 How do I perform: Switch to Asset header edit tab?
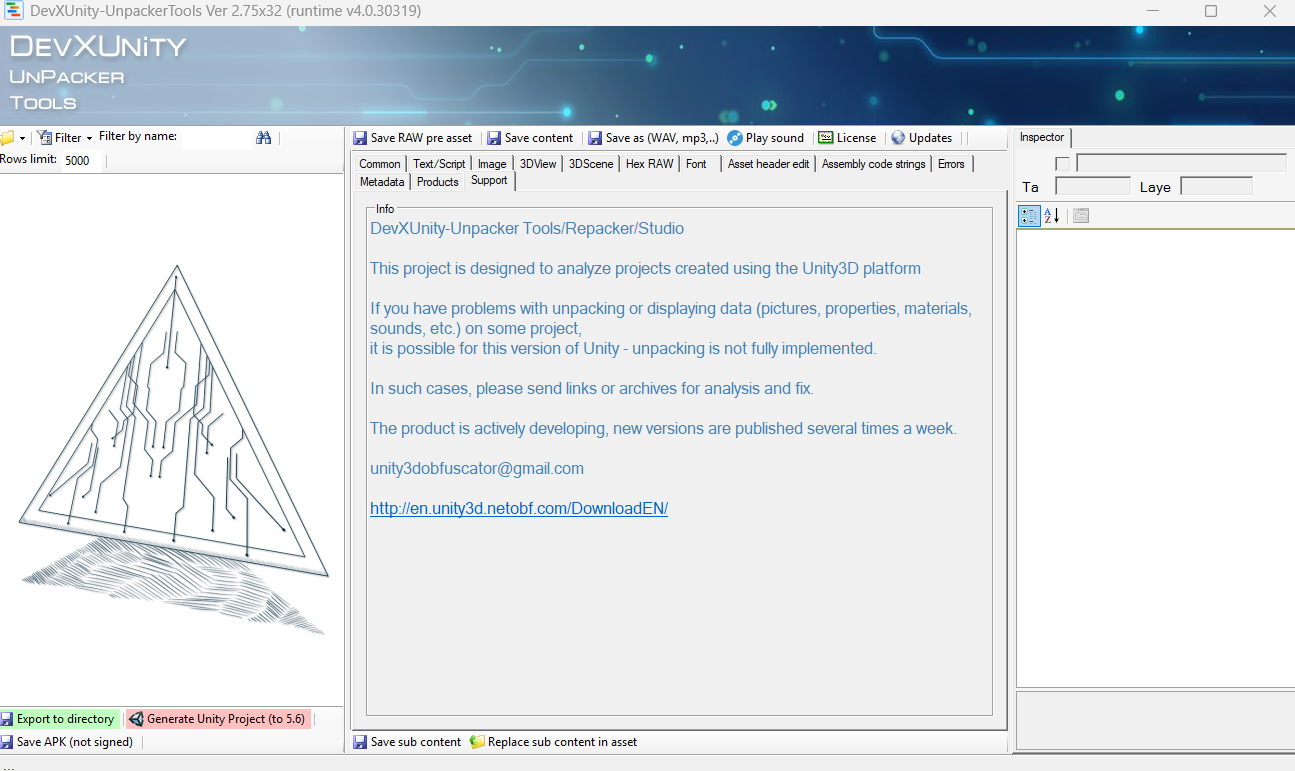(x=768, y=164)
